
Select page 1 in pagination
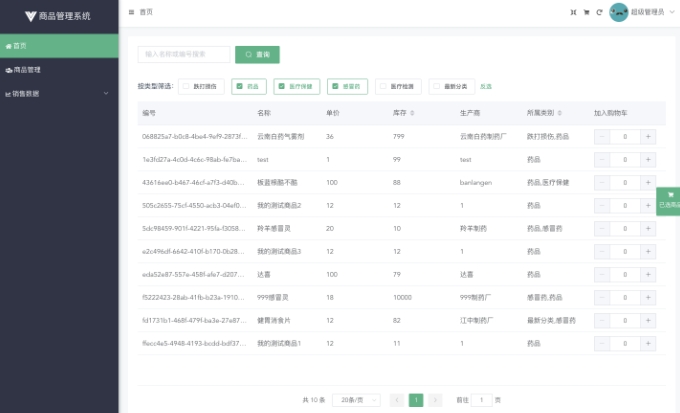(416, 400)
